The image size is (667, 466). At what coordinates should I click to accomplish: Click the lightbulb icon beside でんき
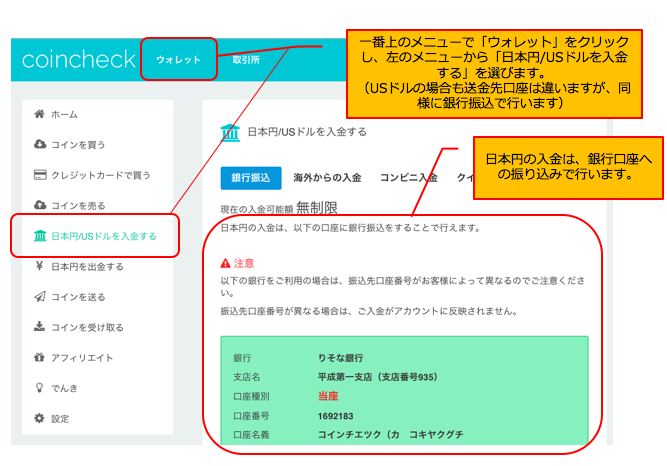(x=39, y=388)
